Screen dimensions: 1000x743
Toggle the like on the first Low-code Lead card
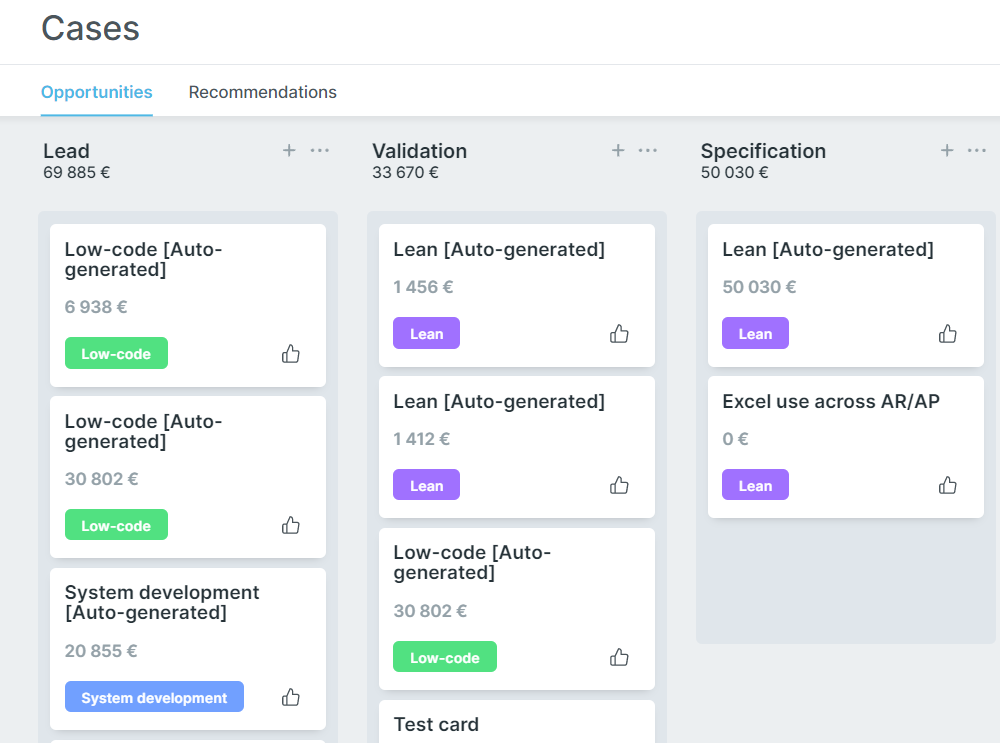click(290, 353)
